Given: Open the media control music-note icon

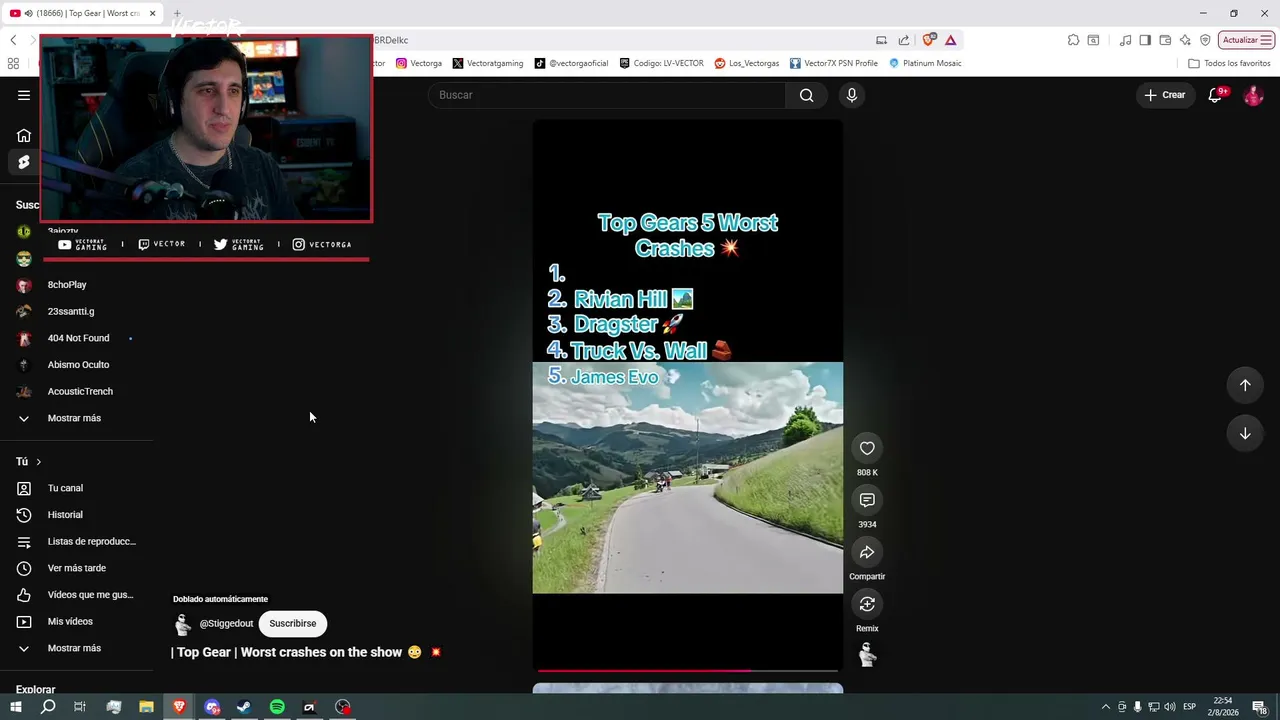Looking at the screenshot, I should click(x=1126, y=40).
